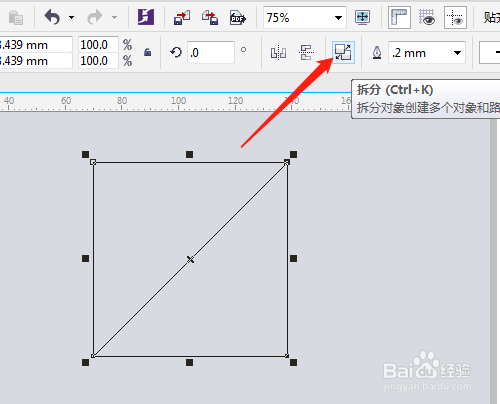Click the Export icon
500x404 pixels.
[210, 17]
